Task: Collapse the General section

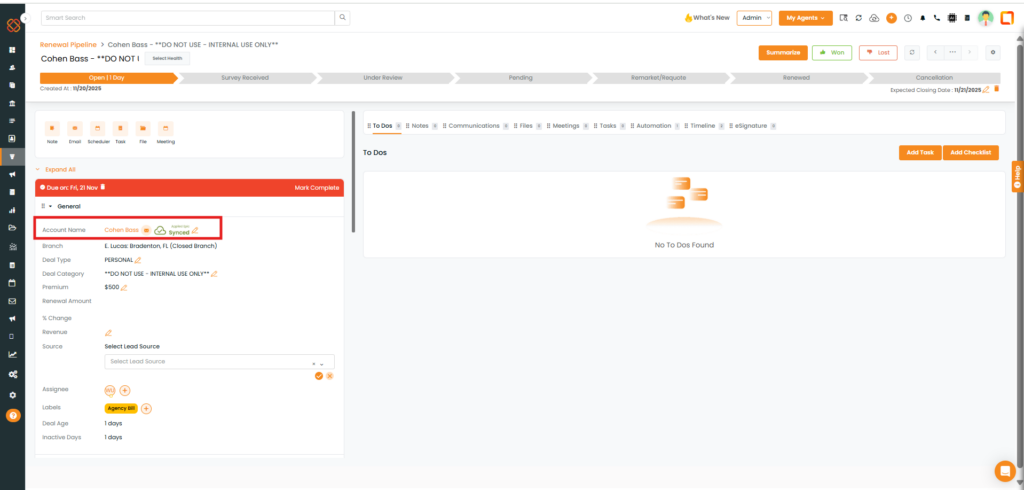Action: pyautogui.click(x=51, y=206)
